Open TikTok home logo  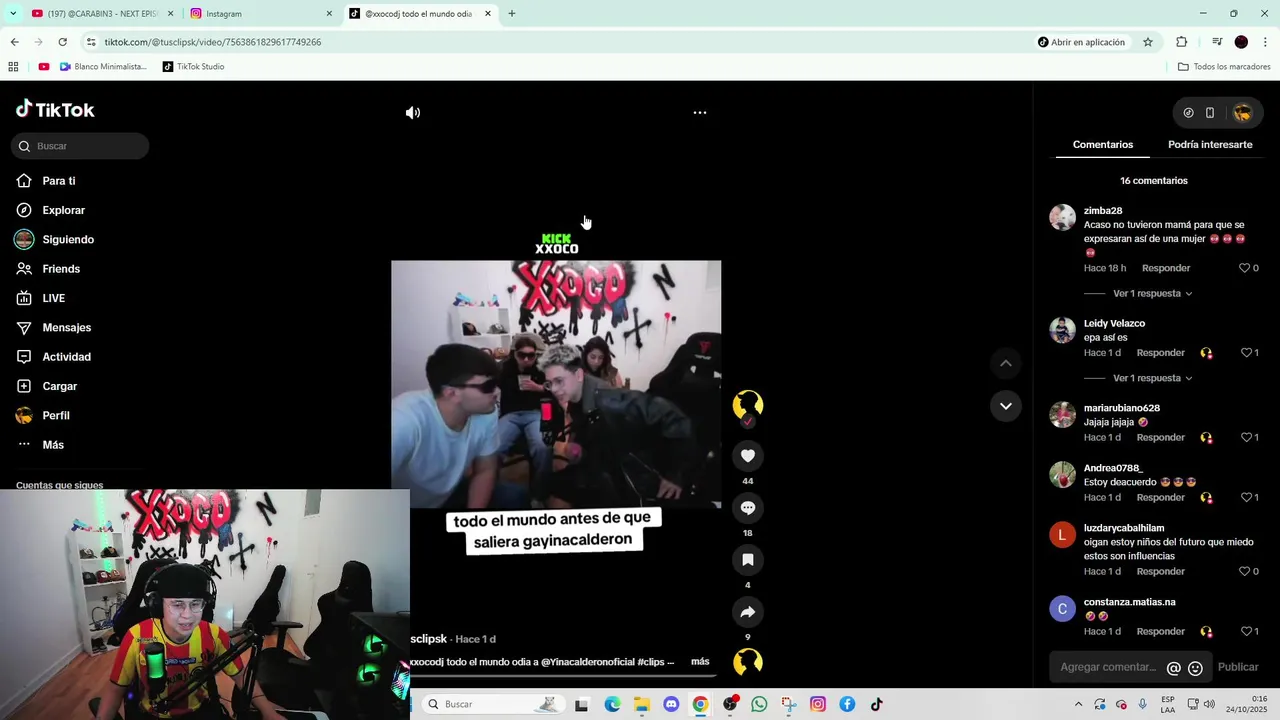[x=56, y=110]
